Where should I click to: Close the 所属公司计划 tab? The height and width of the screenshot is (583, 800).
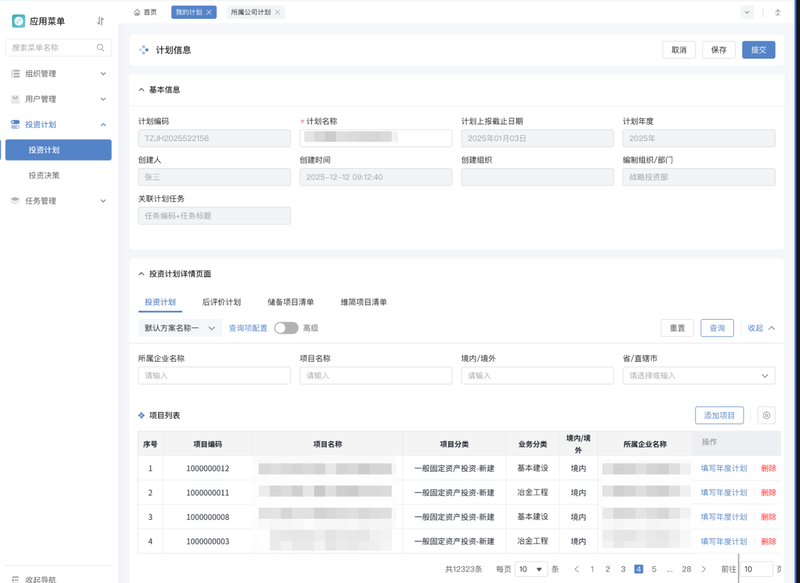[278, 12]
